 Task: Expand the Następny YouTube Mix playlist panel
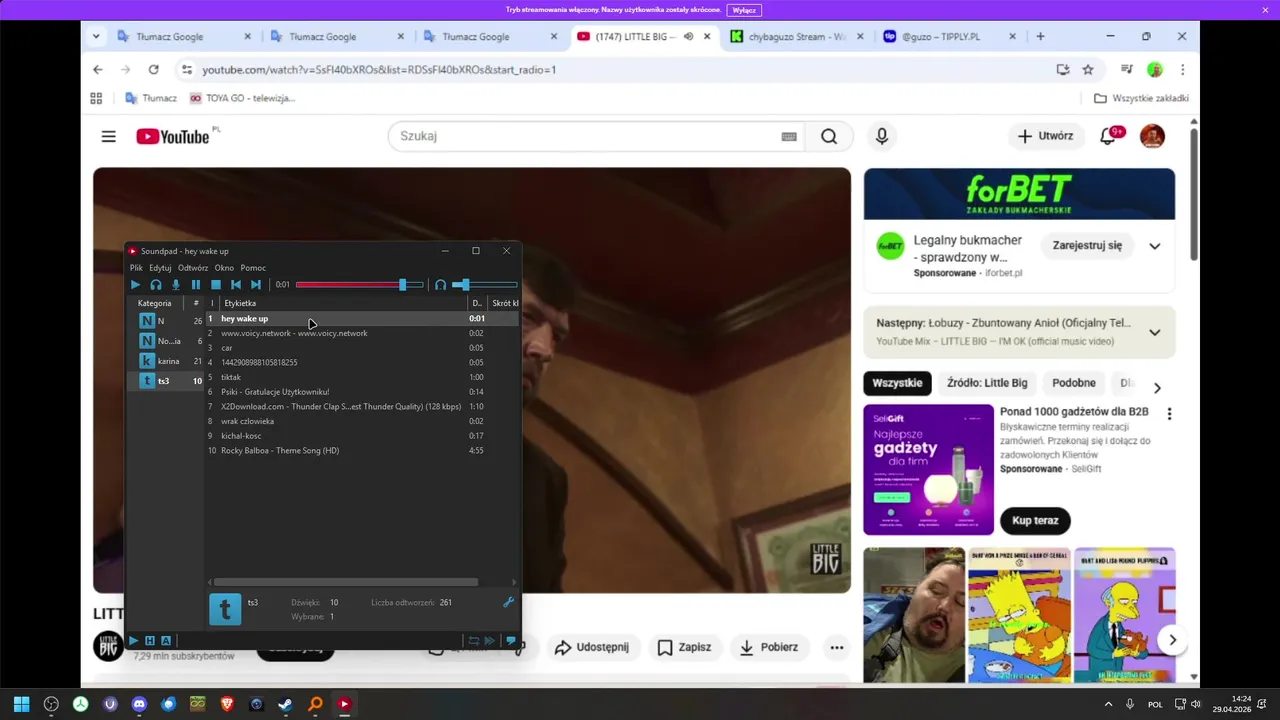1155,332
